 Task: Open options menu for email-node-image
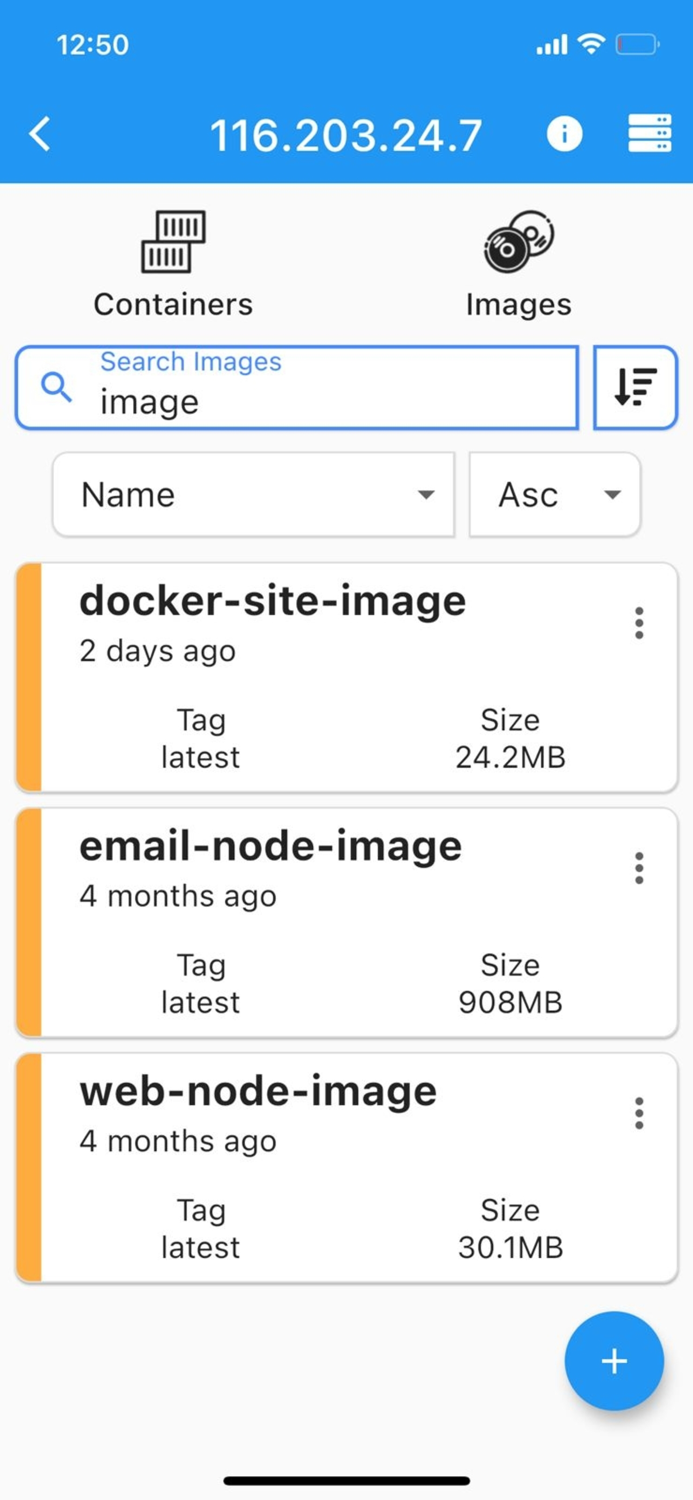pyautogui.click(x=638, y=868)
